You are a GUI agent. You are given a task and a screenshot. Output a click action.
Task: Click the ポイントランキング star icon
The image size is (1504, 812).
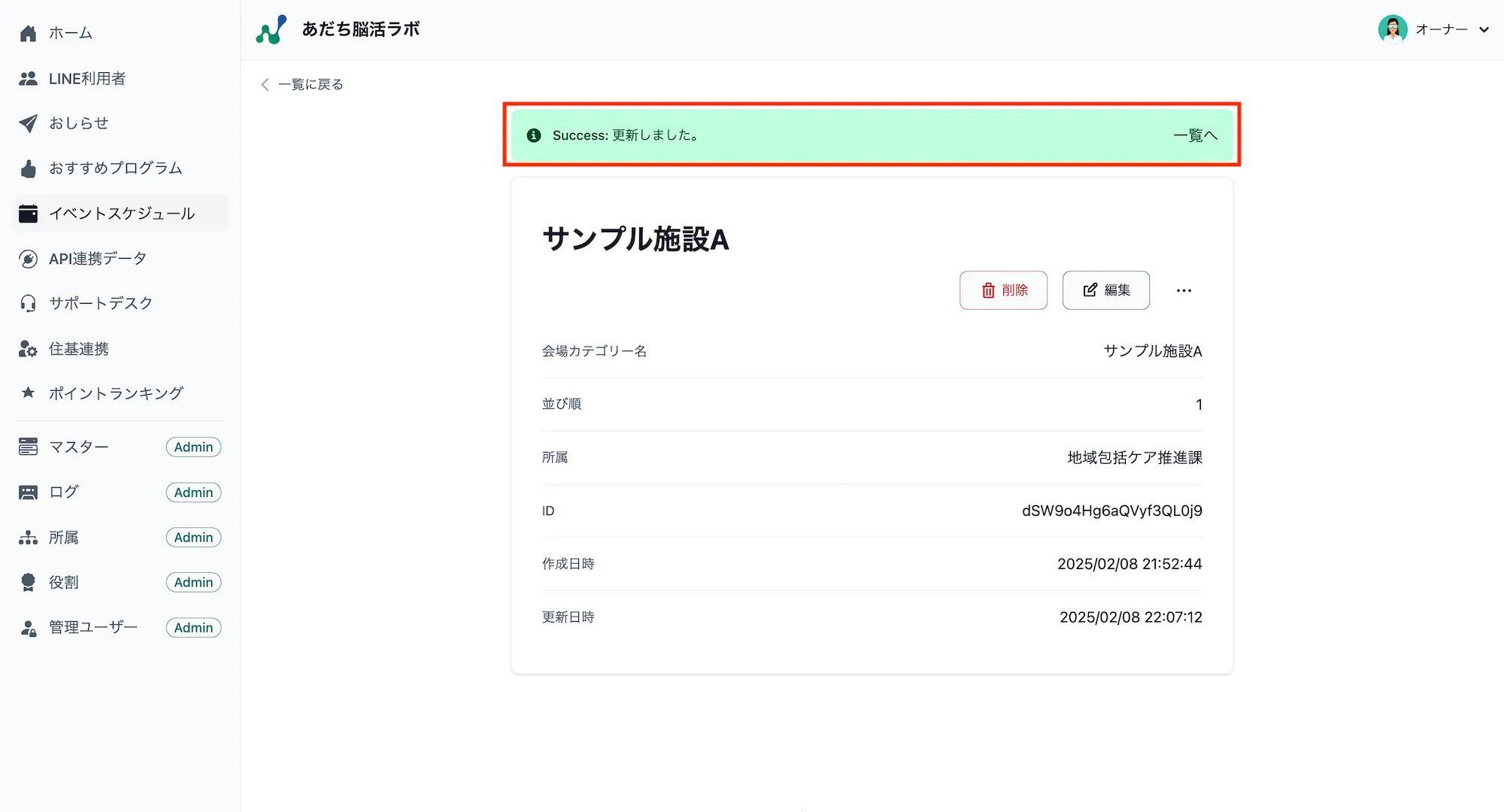(28, 392)
